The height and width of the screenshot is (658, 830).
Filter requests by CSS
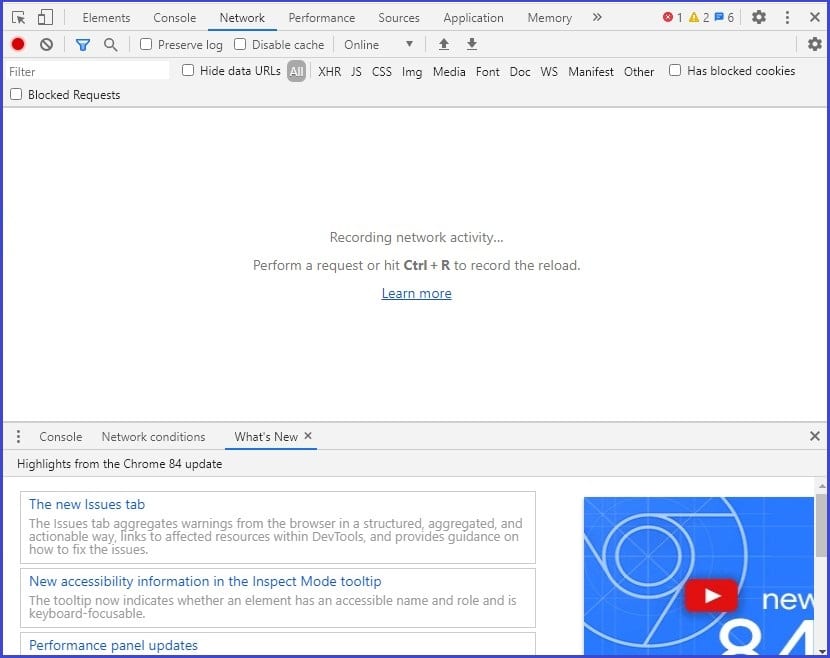coord(382,71)
